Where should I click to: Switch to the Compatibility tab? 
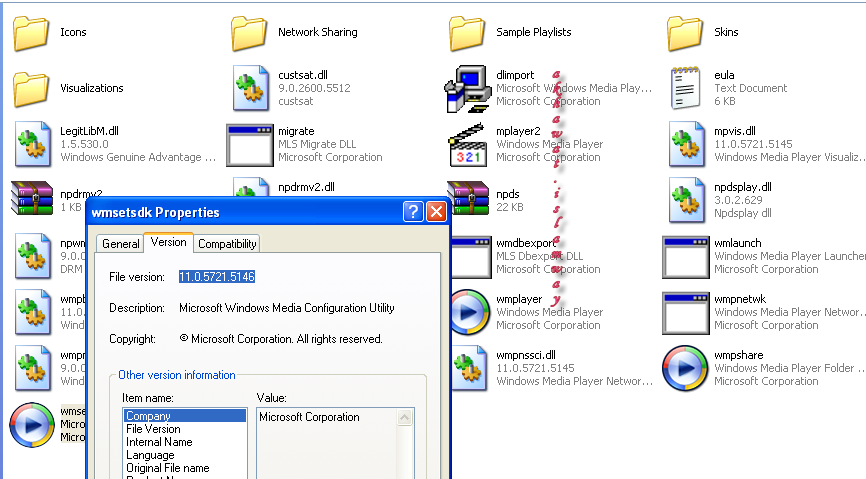[227, 244]
